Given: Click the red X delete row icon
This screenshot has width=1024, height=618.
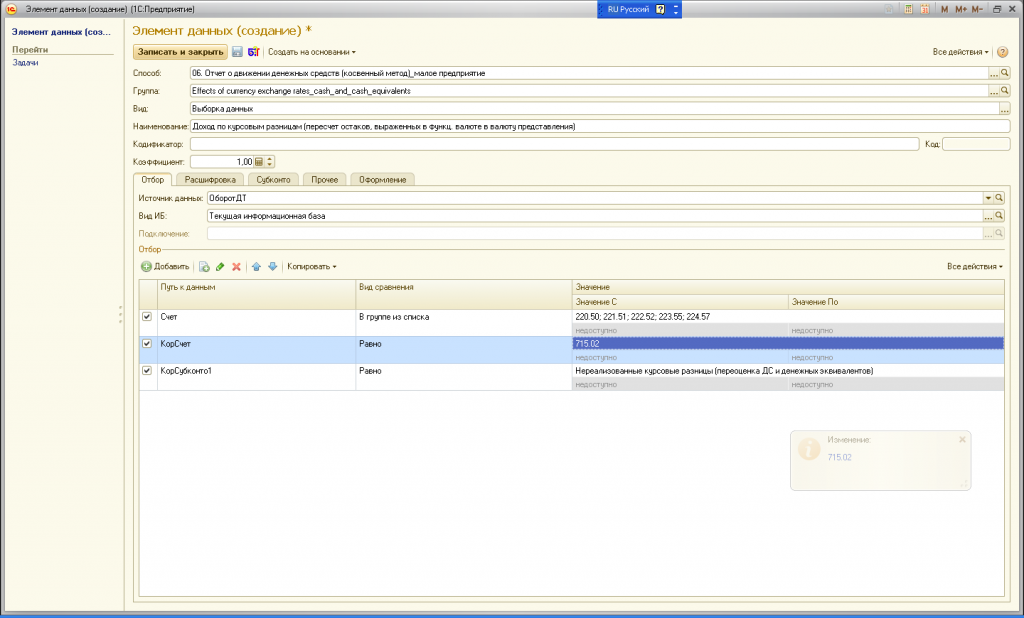Looking at the screenshot, I should pyautogui.click(x=236, y=267).
